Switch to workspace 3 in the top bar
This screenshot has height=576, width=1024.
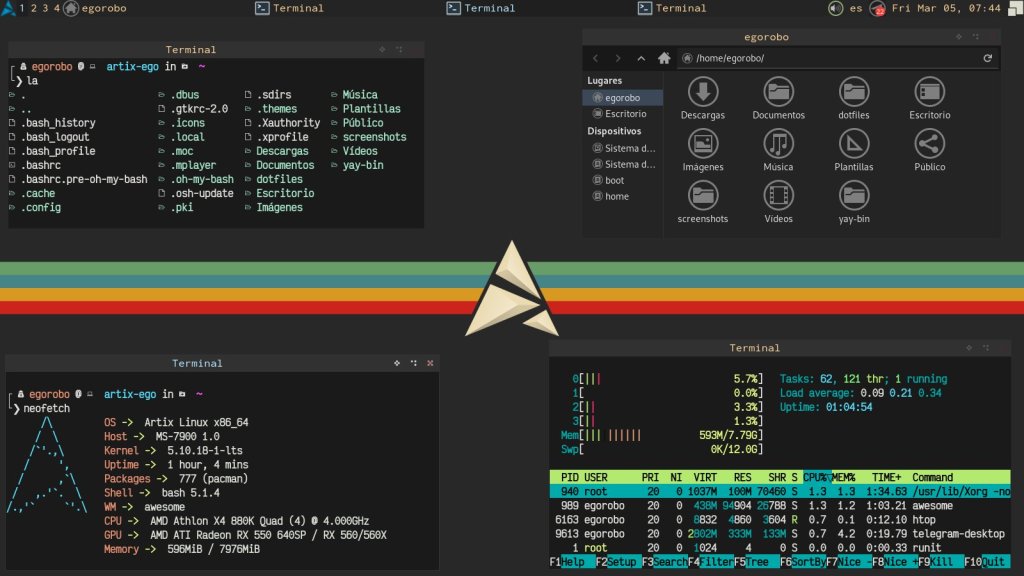coord(45,8)
